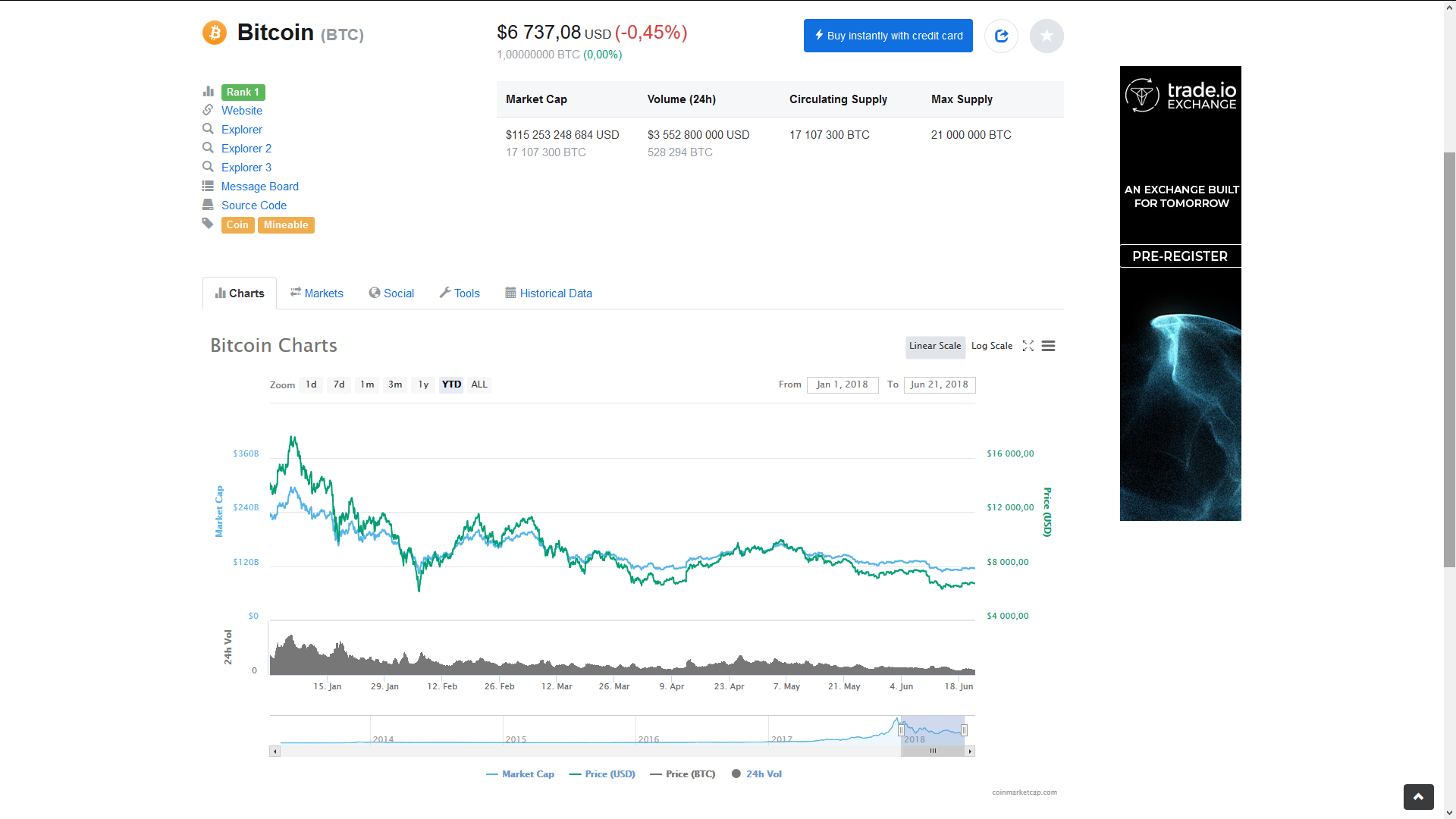Click navigator right scroll arrow
1456x819 pixels.
pyautogui.click(x=969, y=752)
